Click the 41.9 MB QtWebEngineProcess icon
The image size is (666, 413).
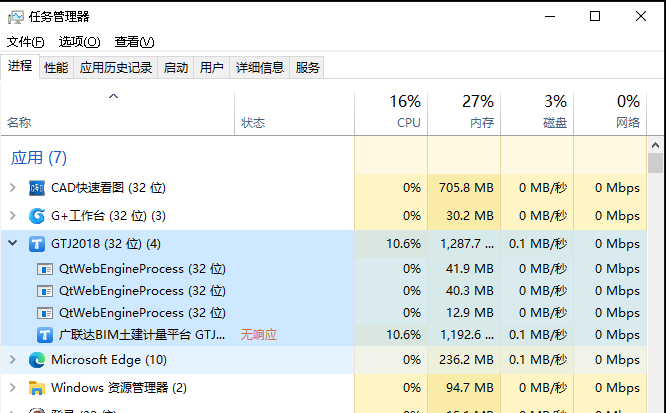click(x=45, y=269)
